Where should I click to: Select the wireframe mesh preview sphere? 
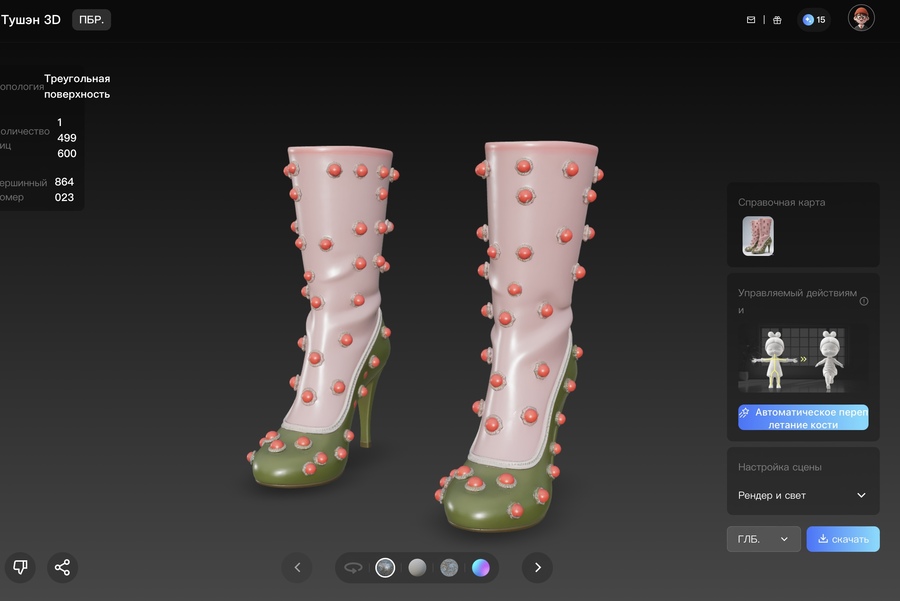[x=449, y=568]
